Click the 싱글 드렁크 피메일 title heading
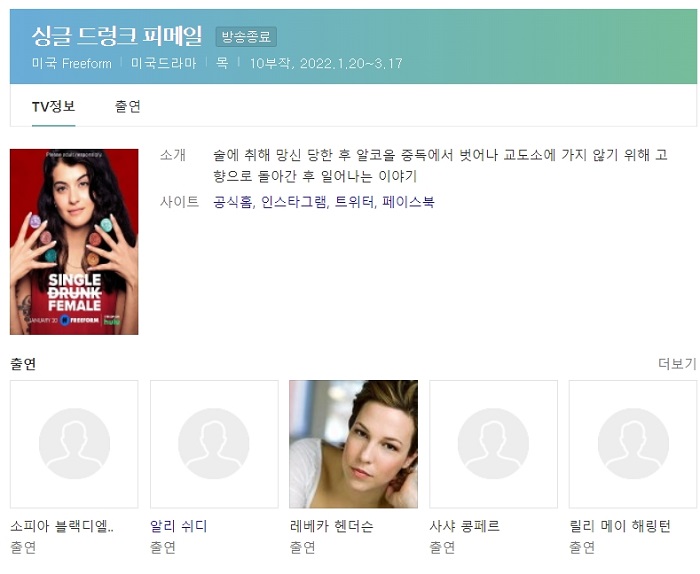Viewport: 700px width, 574px height. click(116, 37)
